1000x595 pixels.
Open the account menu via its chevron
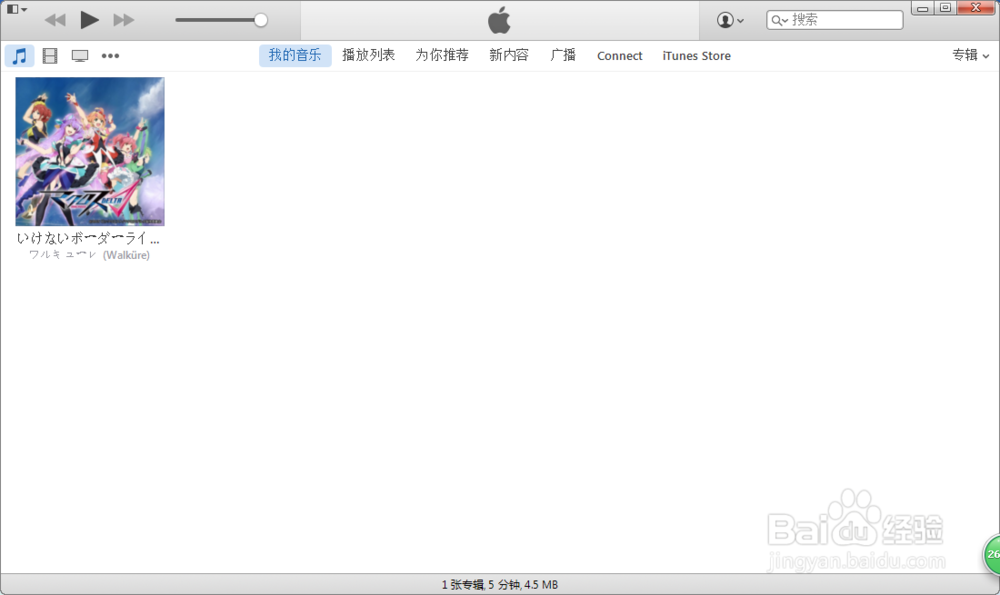point(740,19)
